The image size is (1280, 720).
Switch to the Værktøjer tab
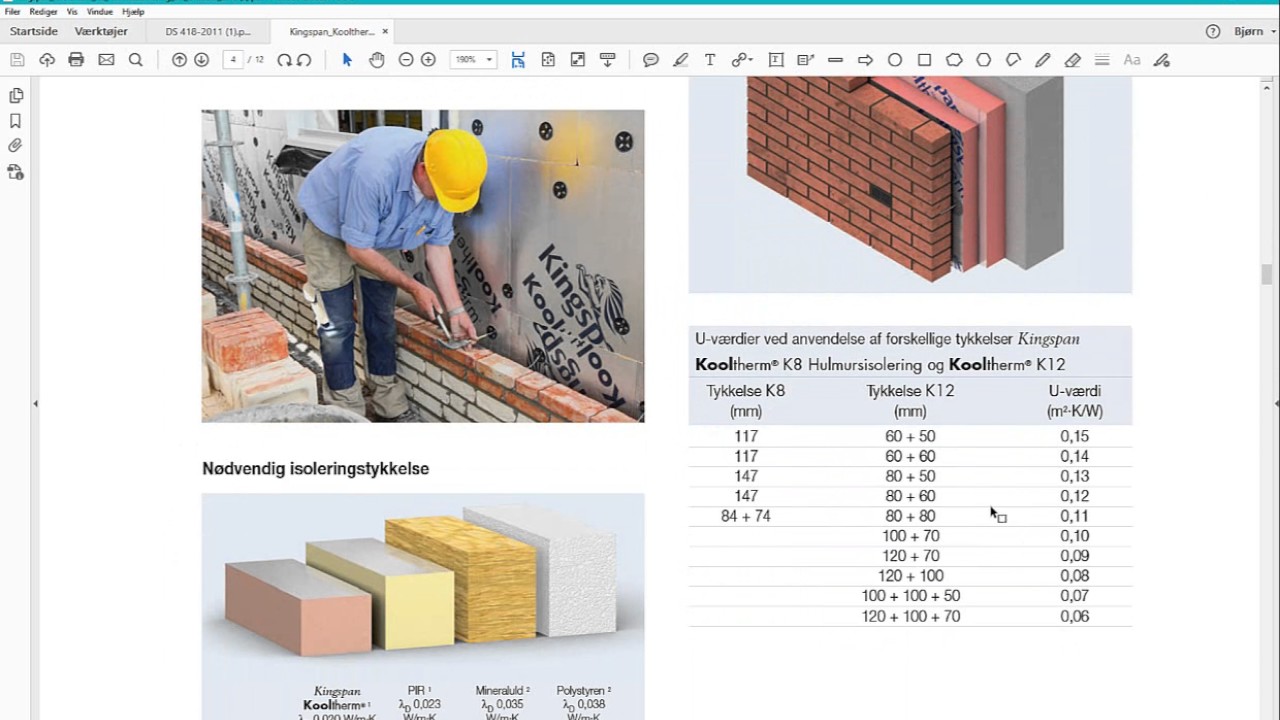pos(101,32)
